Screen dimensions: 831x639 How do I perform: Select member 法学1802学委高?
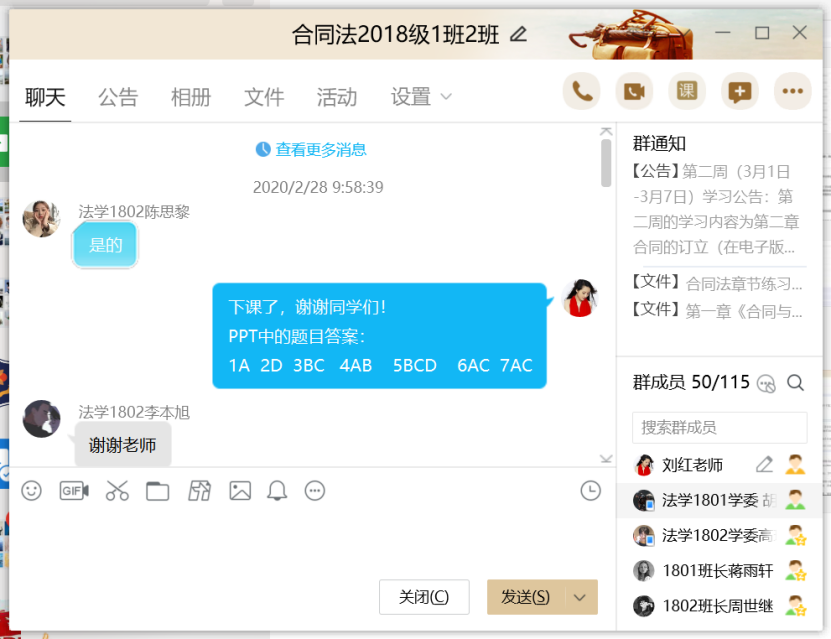[720, 535]
